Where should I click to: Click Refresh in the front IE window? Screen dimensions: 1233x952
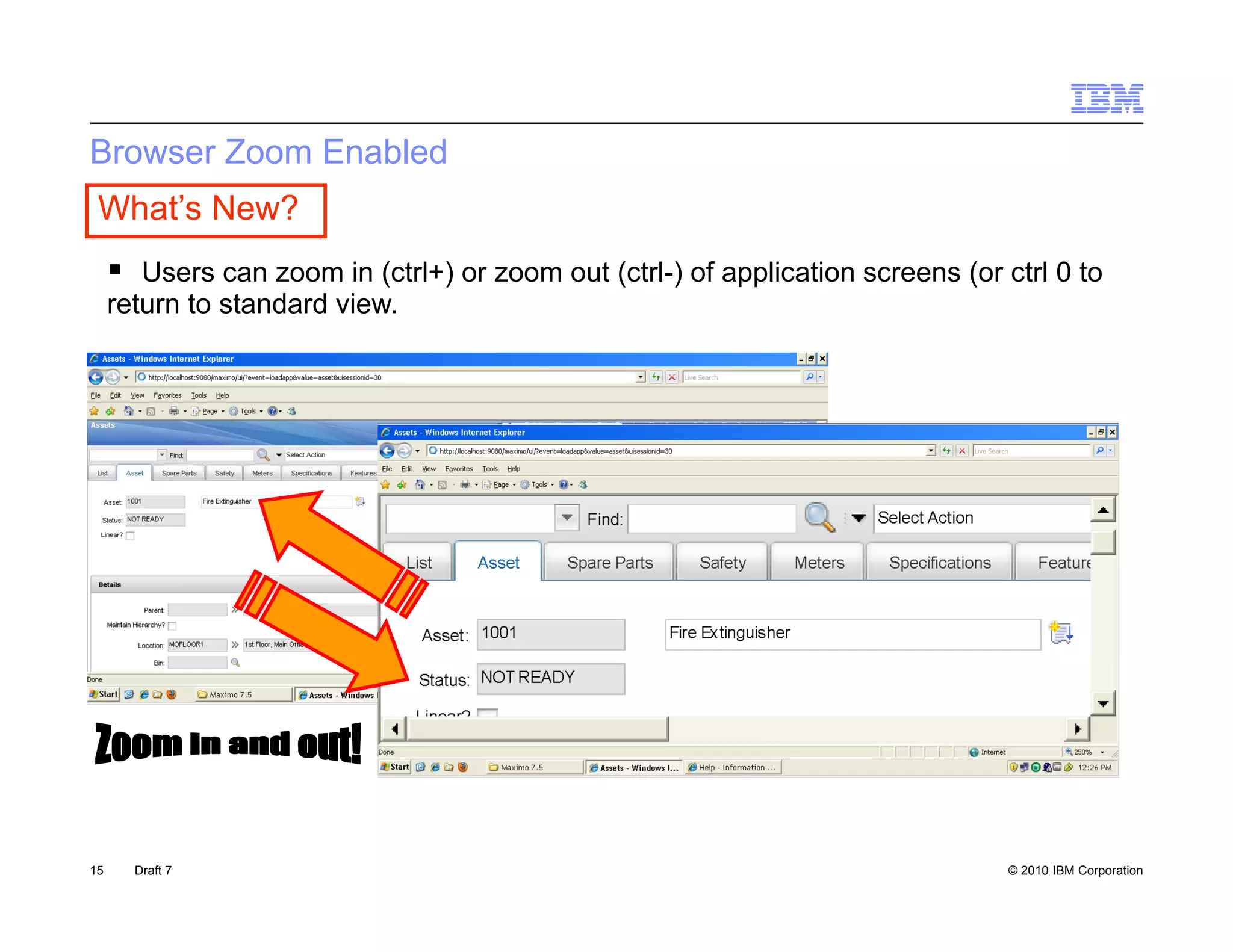pyautogui.click(x=946, y=451)
